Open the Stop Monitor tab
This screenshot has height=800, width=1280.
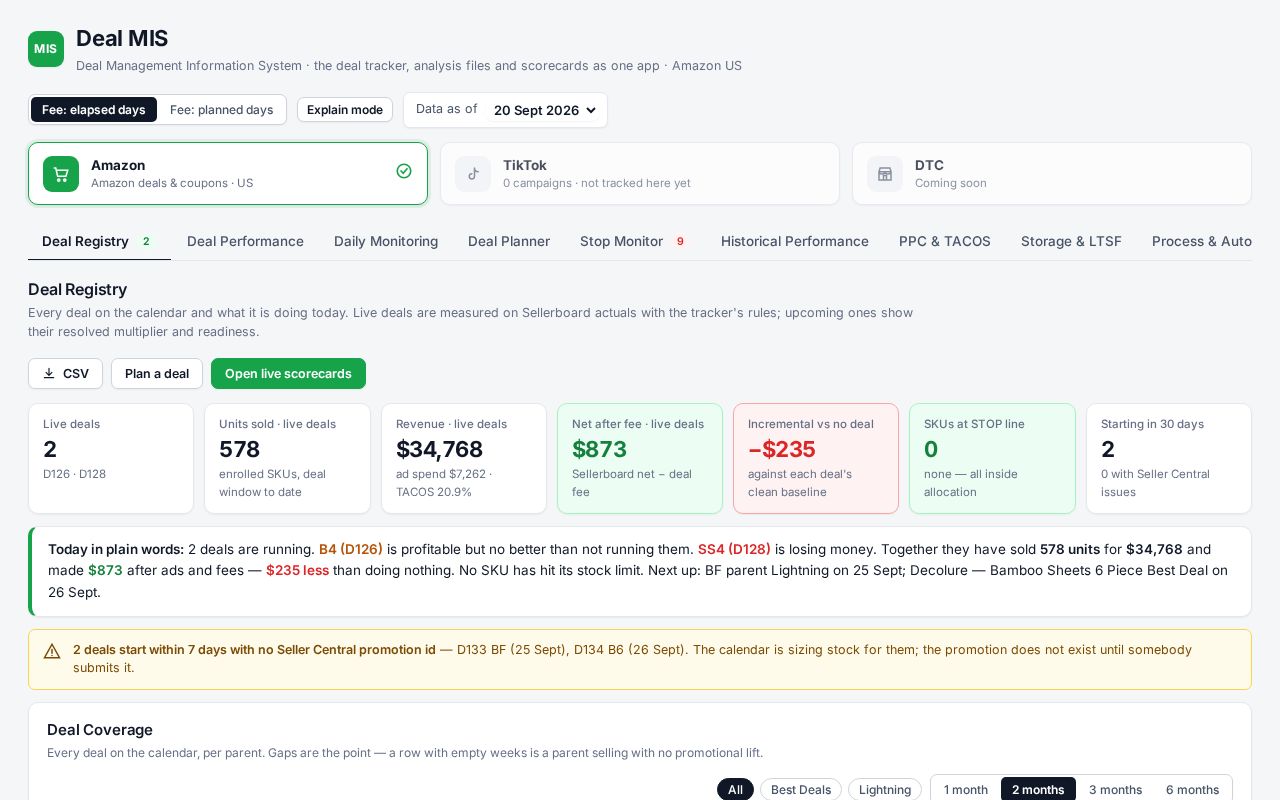click(x=635, y=241)
